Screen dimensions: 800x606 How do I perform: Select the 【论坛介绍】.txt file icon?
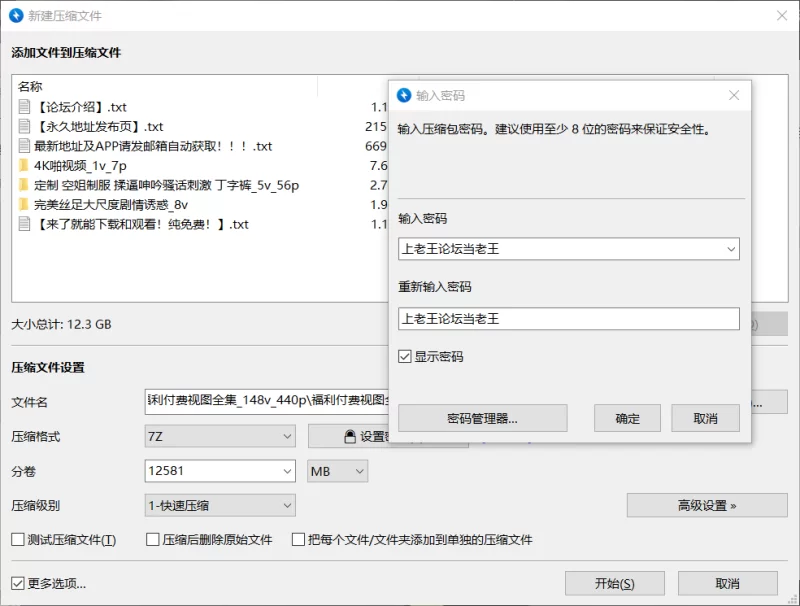tap(24, 107)
